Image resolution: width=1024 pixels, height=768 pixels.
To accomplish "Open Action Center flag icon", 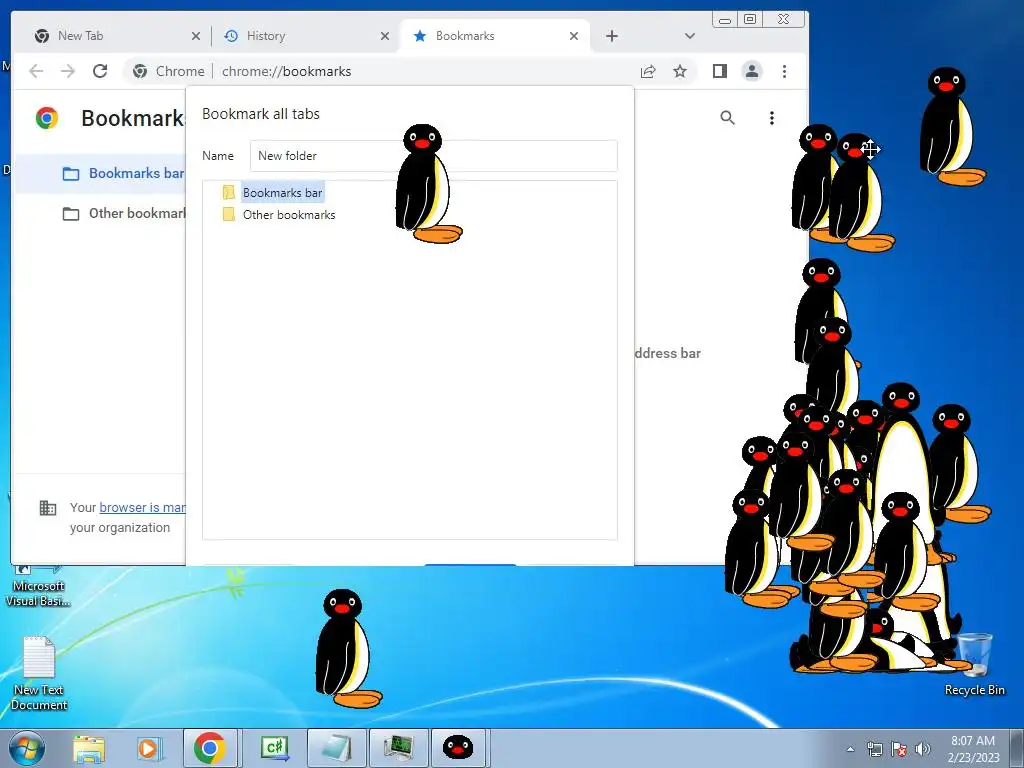I will (x=899, y=749).
